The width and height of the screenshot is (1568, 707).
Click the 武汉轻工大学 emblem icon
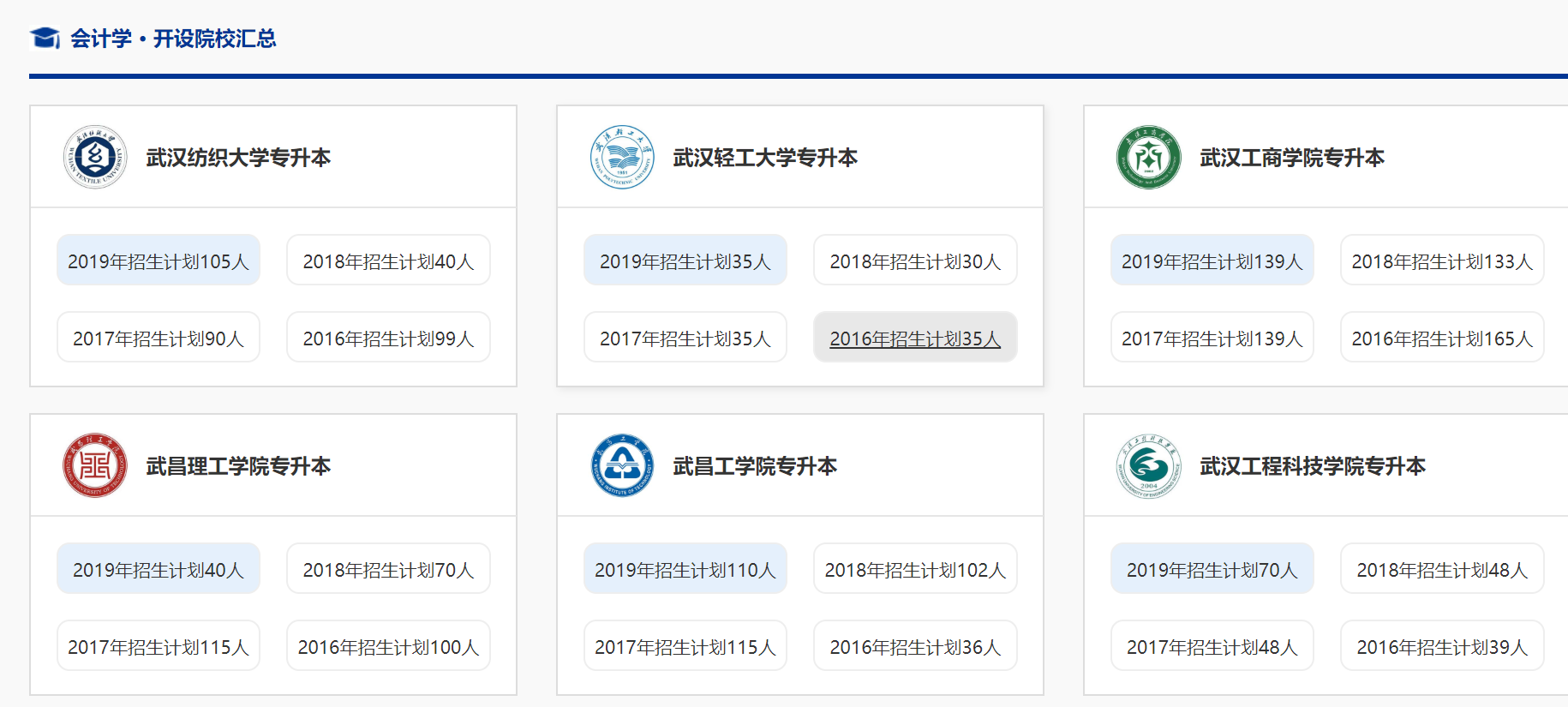click(x=622, y=157)
